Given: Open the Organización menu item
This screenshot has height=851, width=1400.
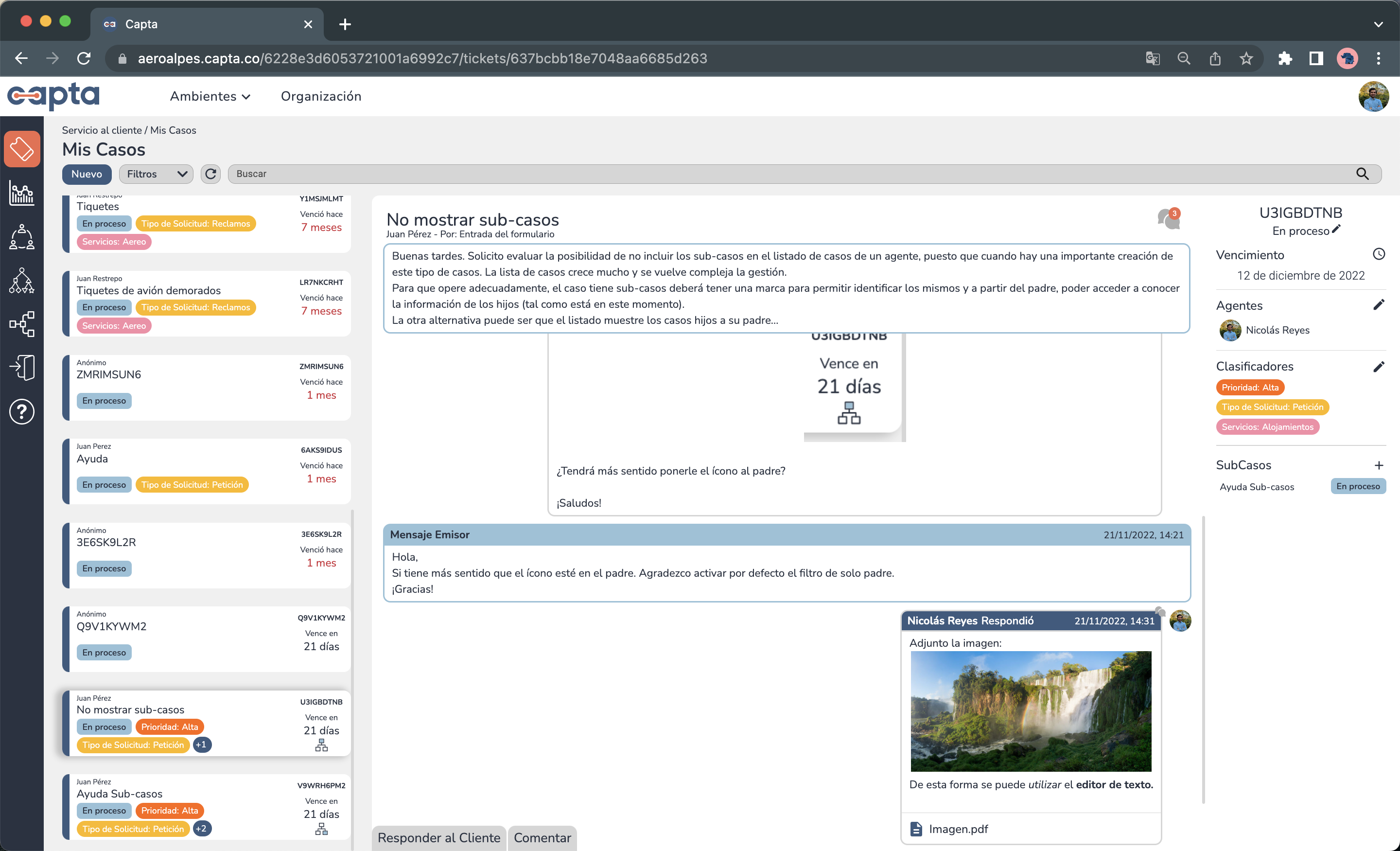Looking at the screenshot, I should pos(321,97).
